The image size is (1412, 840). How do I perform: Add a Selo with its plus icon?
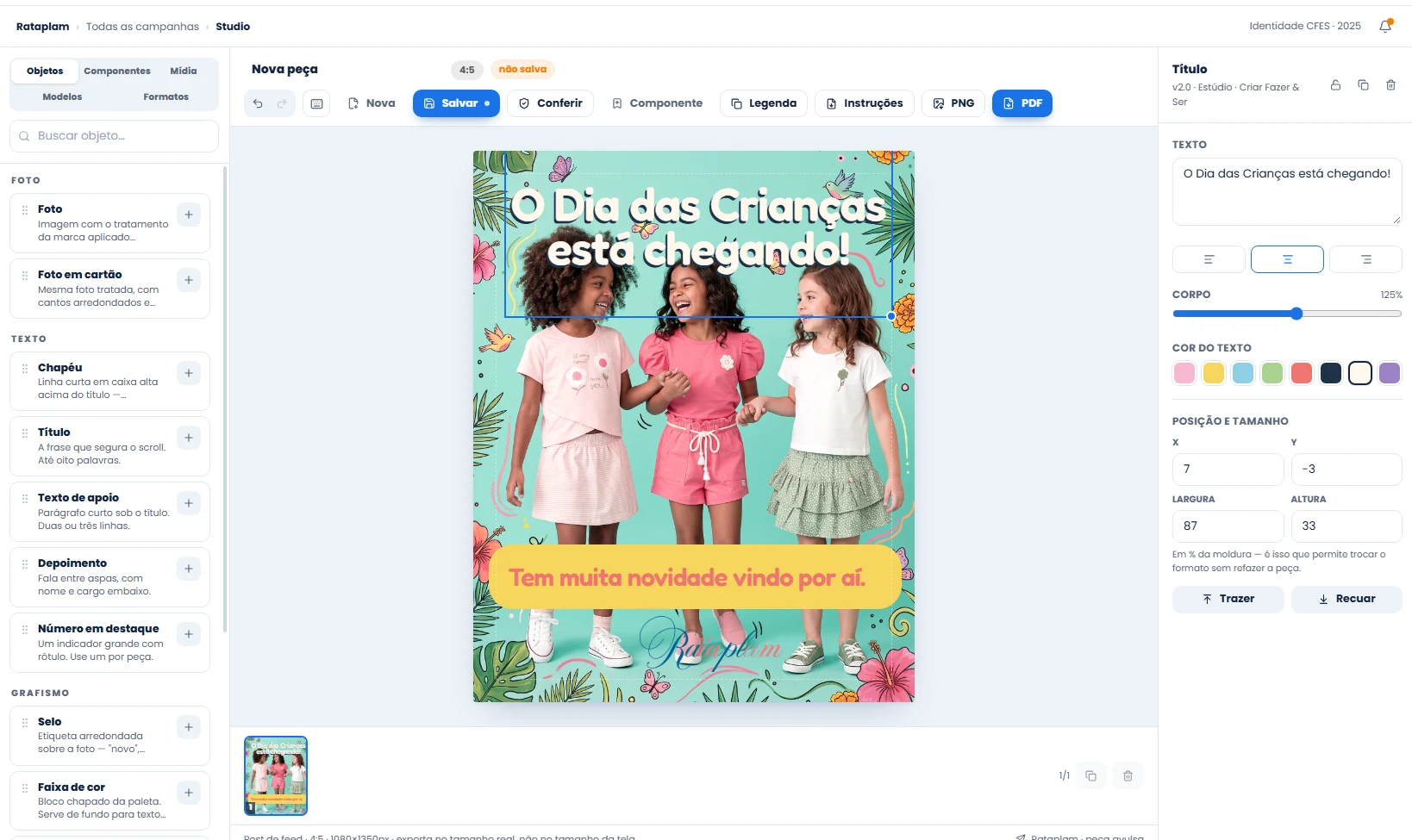tap(189, 727)
